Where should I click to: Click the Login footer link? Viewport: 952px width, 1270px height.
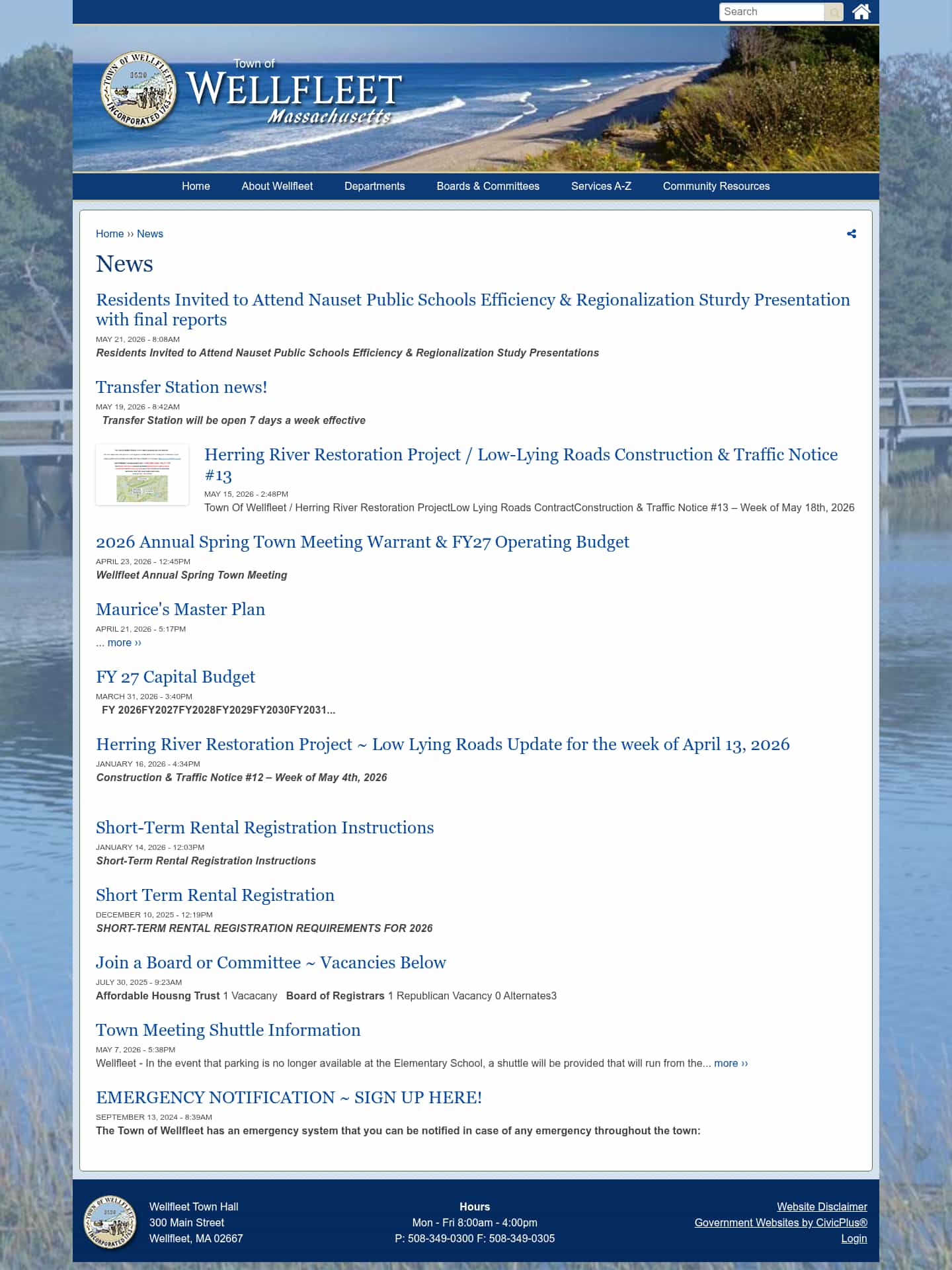(x=854, y=1238)
